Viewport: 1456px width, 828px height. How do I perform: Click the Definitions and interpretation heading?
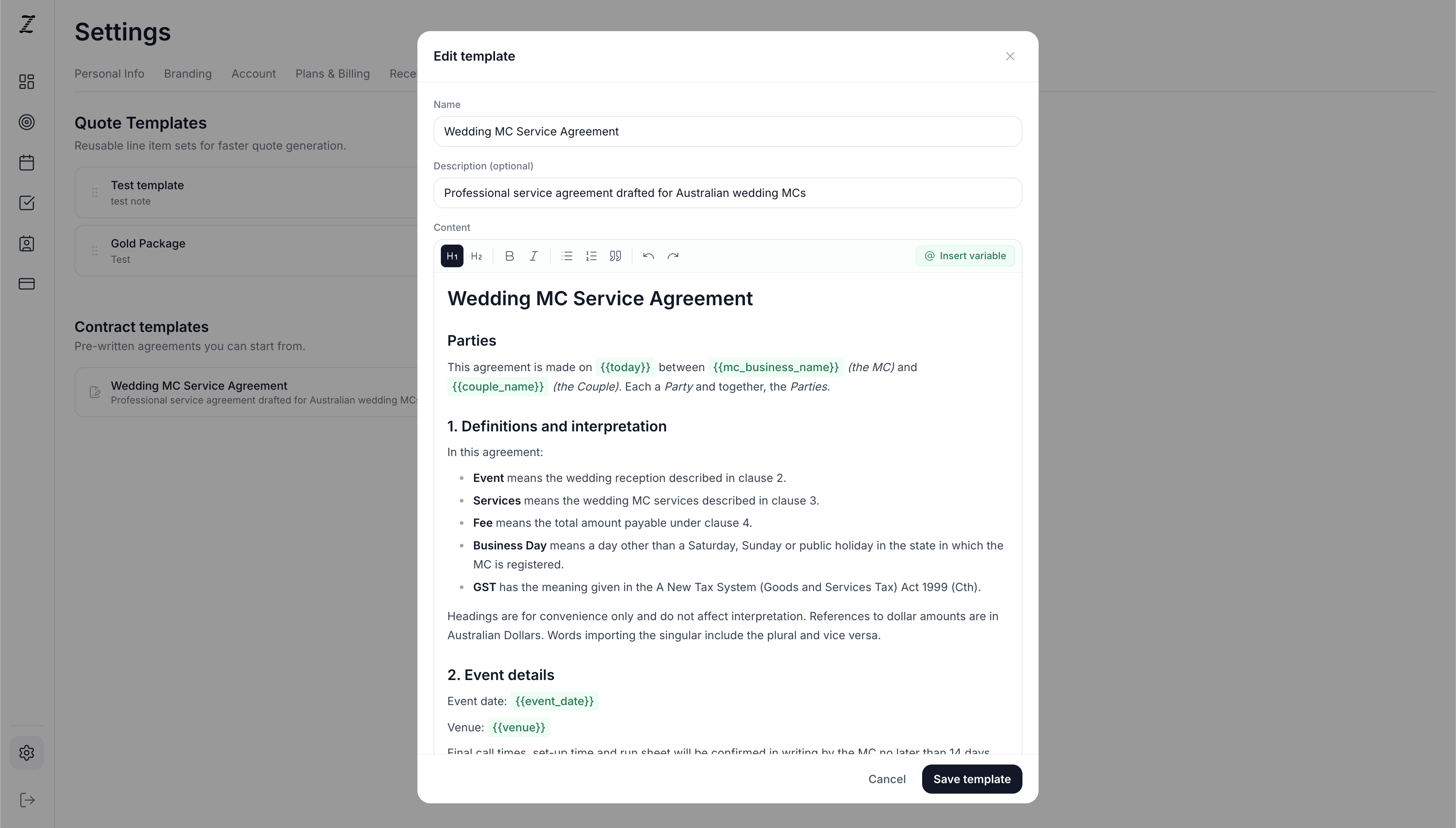click(x=557, y=427)
